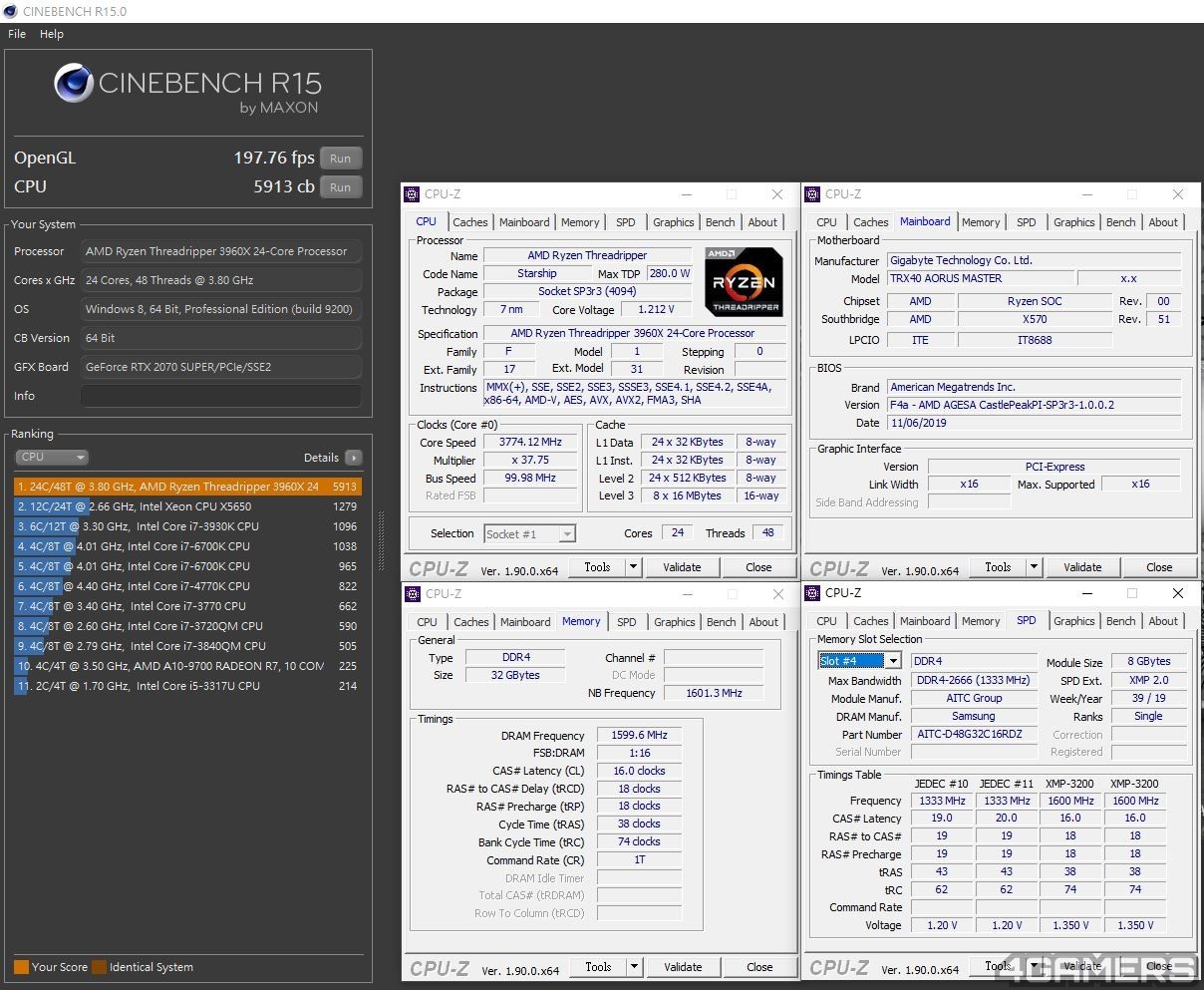Click the GFX Board field with GeForce RTX 2070
The width and height of the screenshot is (1204, 990).
tap(220, 367)
